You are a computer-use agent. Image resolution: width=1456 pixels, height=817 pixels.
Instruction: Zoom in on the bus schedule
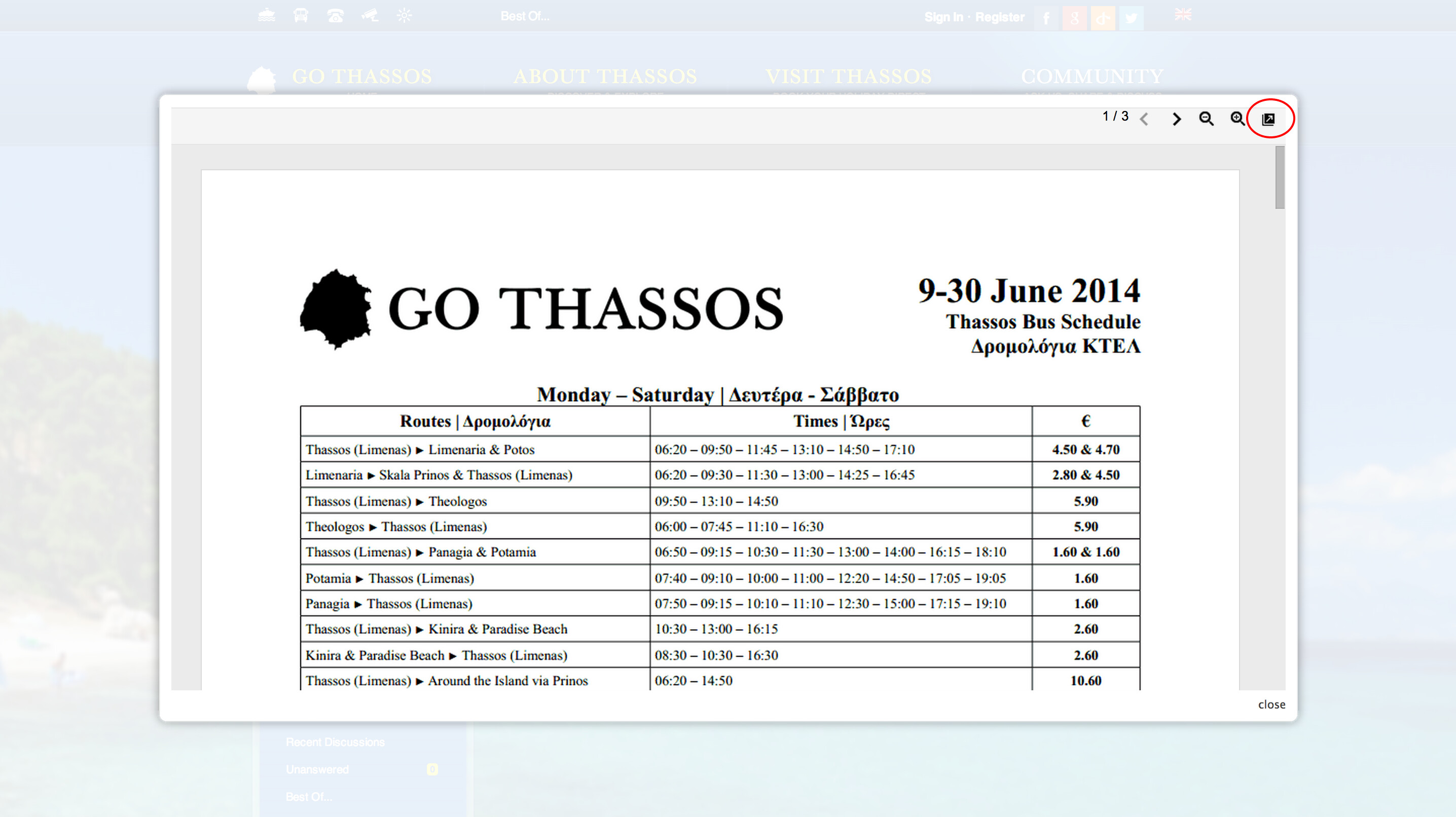pos(1237,119)
